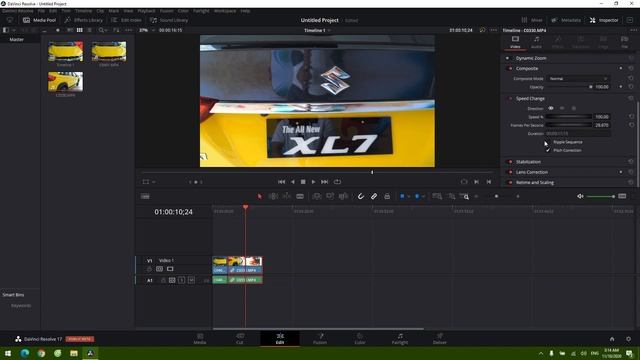Reset Composite section with its reset icon
The height and width of the screenshot is (360, 640).
point(631,68)
